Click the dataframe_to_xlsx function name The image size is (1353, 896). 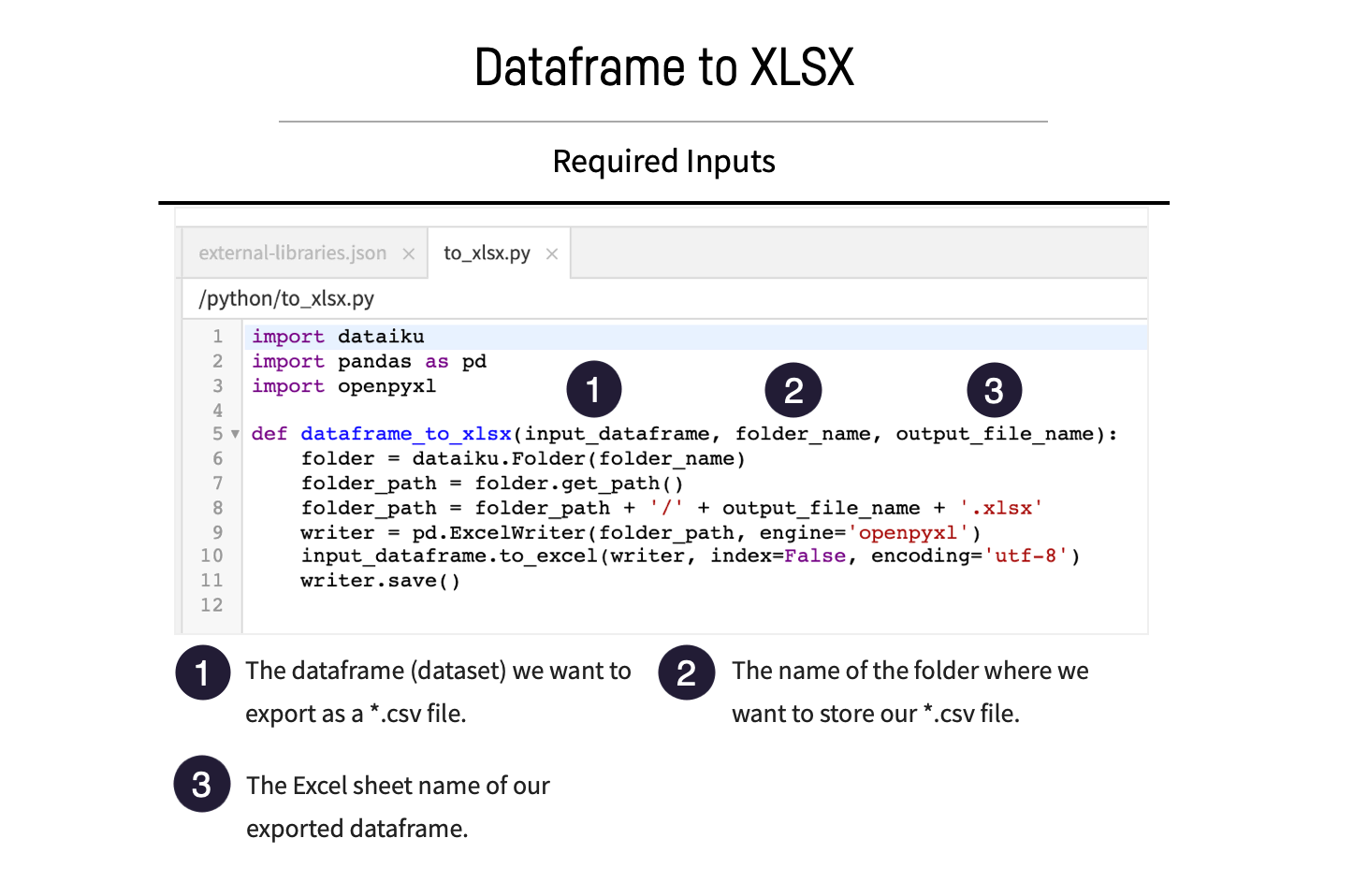point(406,434)
